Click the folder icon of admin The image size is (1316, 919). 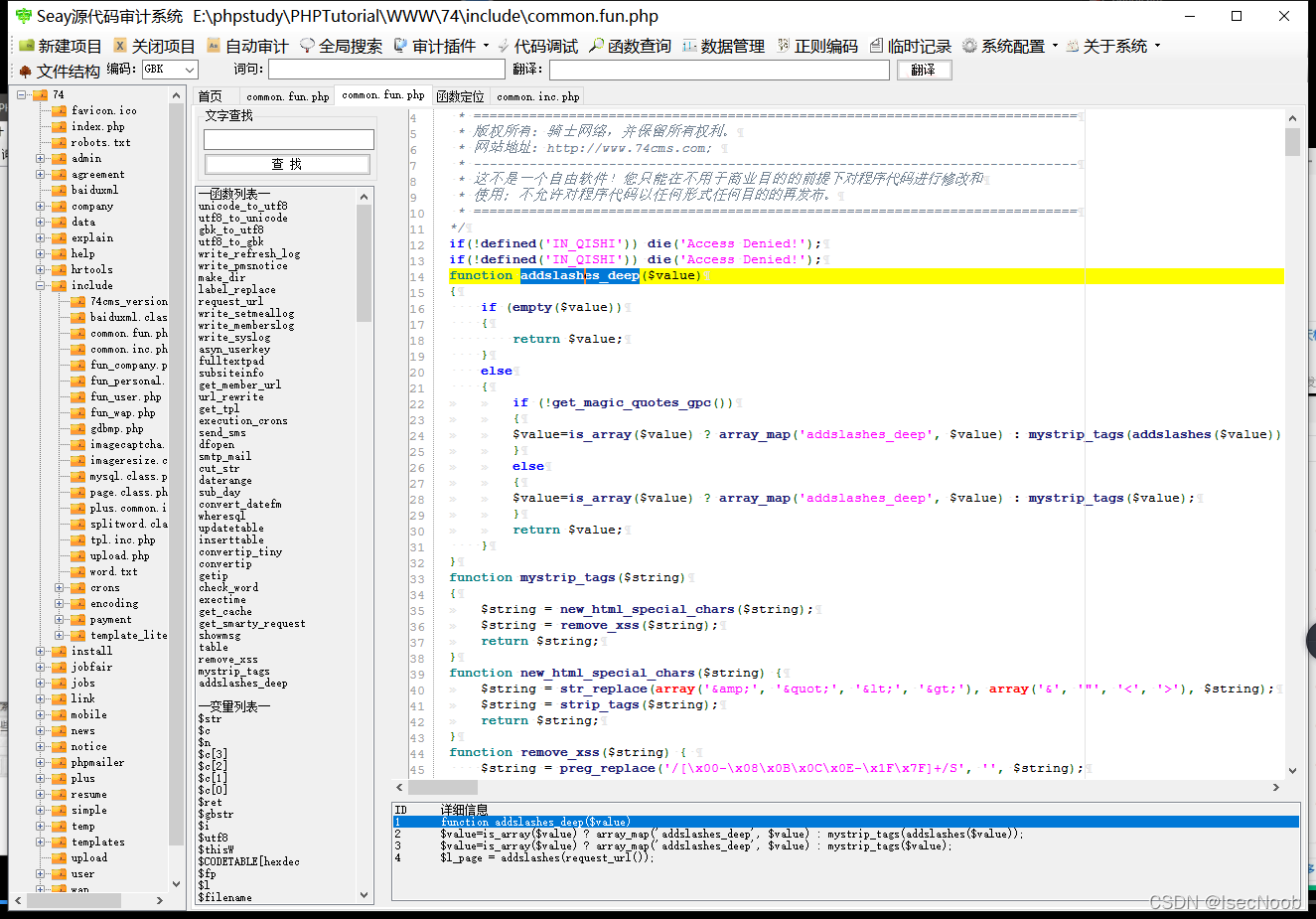(60, 159)
